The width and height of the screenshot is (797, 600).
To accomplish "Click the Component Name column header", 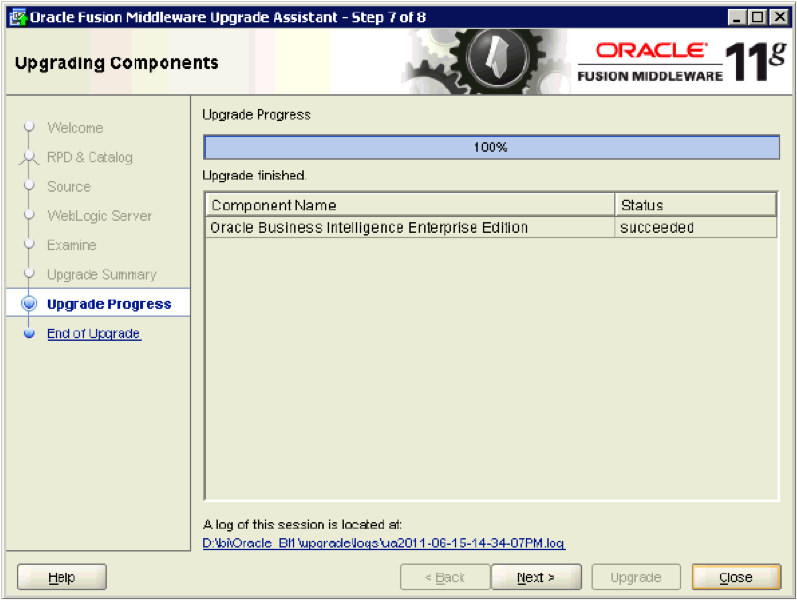I will [410, 205].
